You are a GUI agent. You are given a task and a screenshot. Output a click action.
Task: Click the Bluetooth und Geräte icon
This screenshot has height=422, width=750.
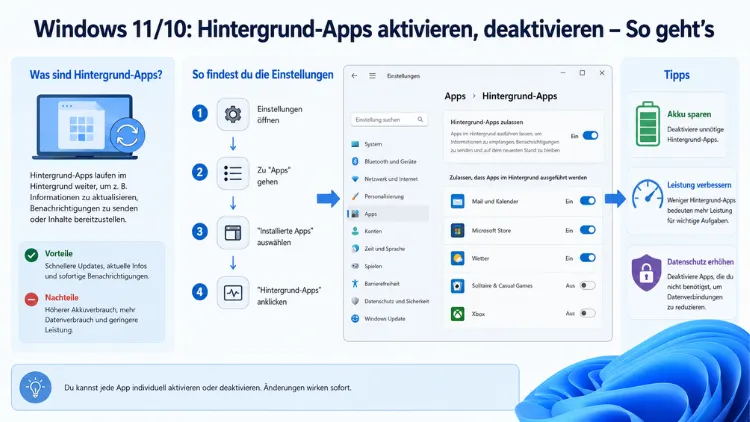(355, 162)
